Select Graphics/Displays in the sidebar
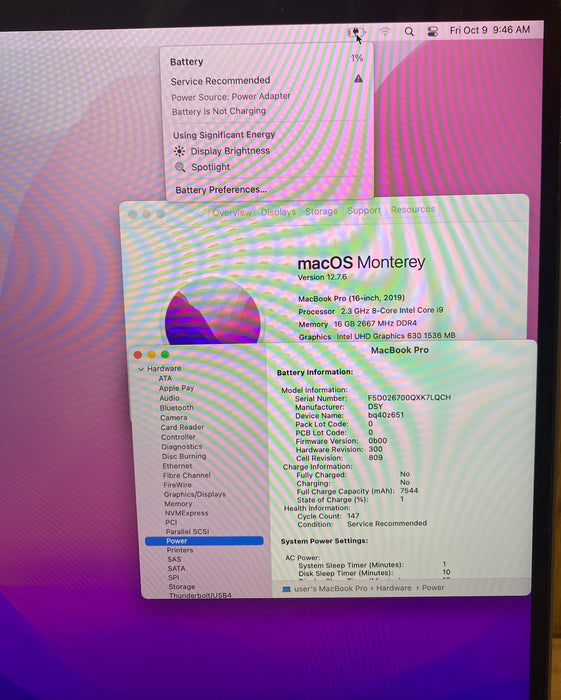 pos(195,494)
